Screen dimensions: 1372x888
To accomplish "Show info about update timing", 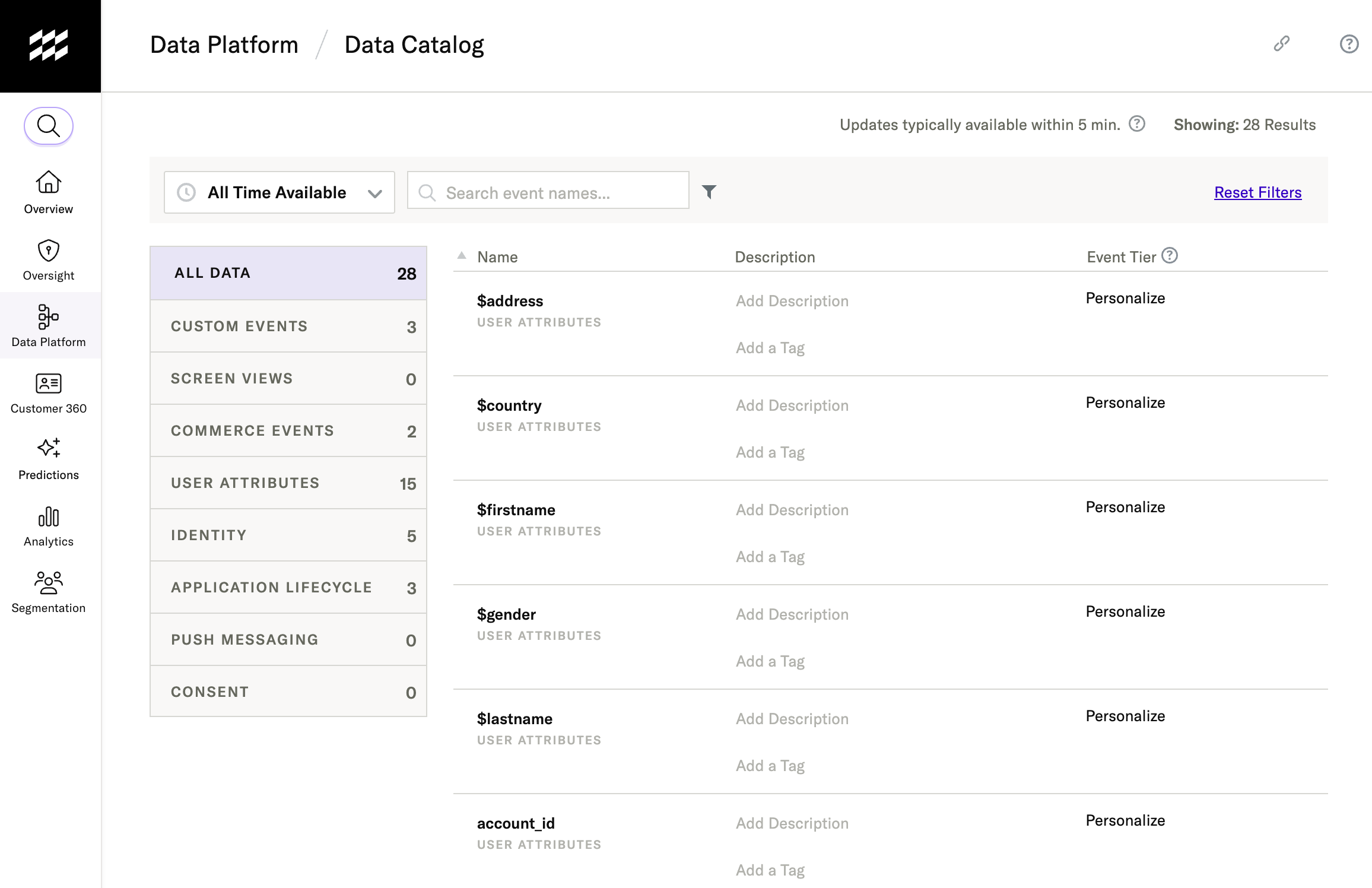I will point(1137,124).
